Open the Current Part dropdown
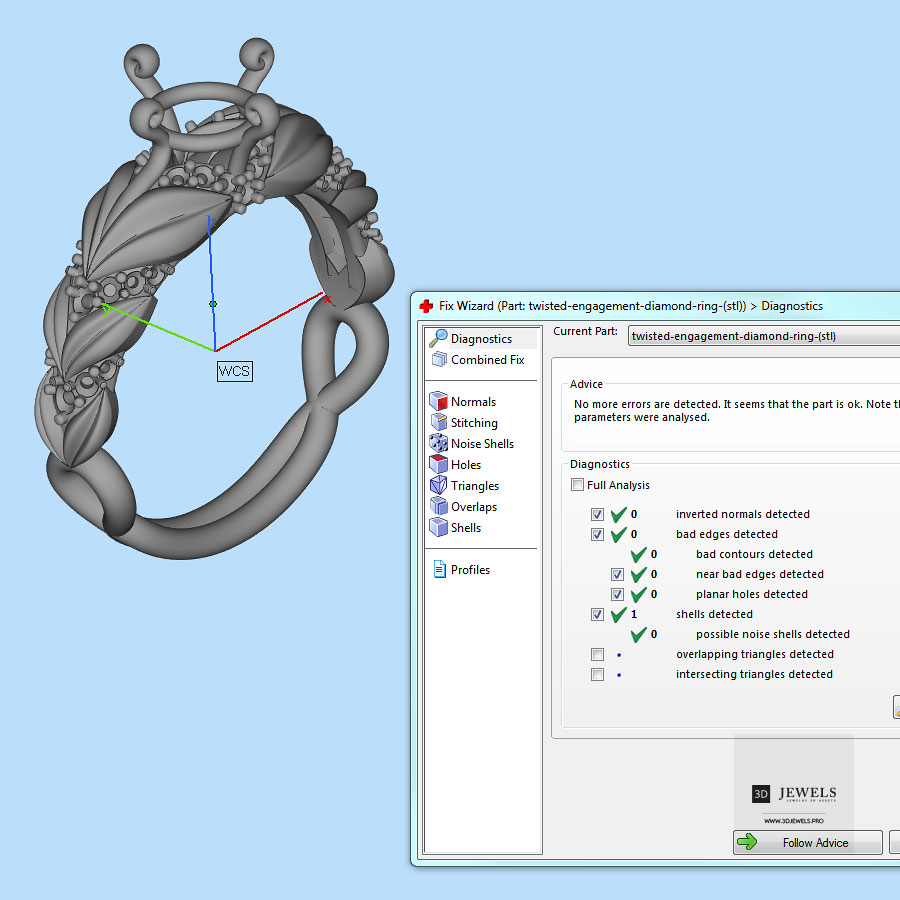 pyautogui.click(x=764, y=336)
